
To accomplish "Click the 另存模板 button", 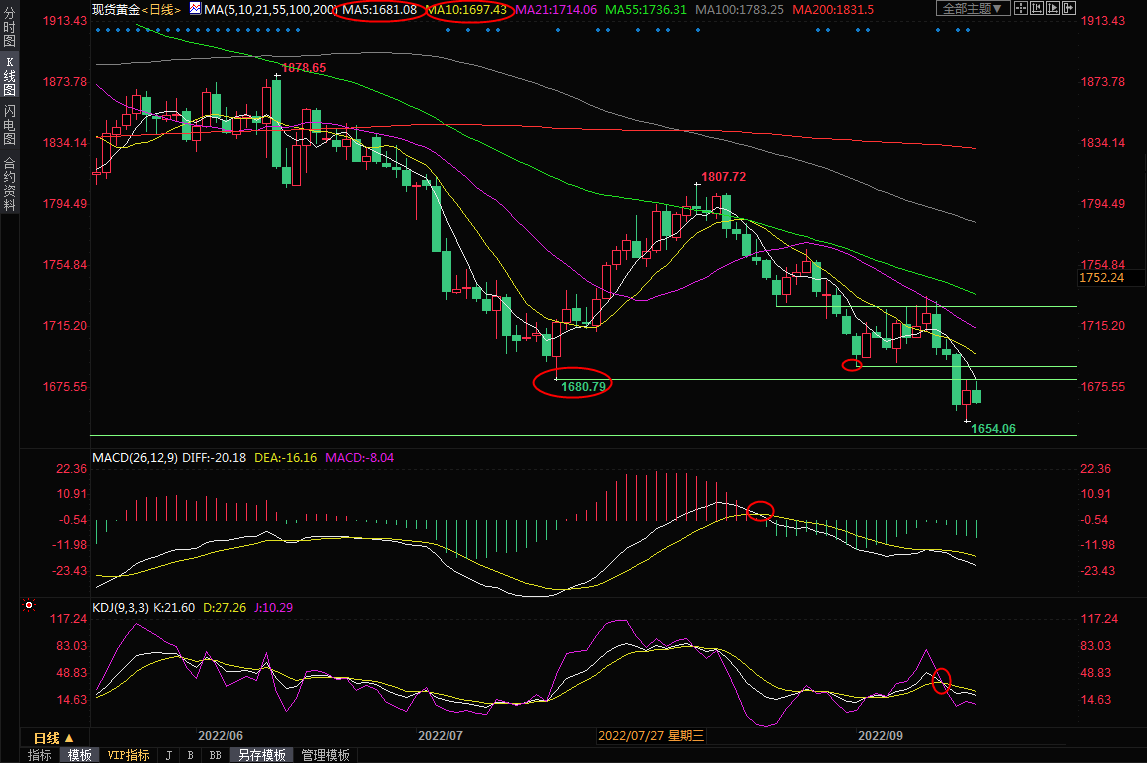I will [x=262, y=755].
